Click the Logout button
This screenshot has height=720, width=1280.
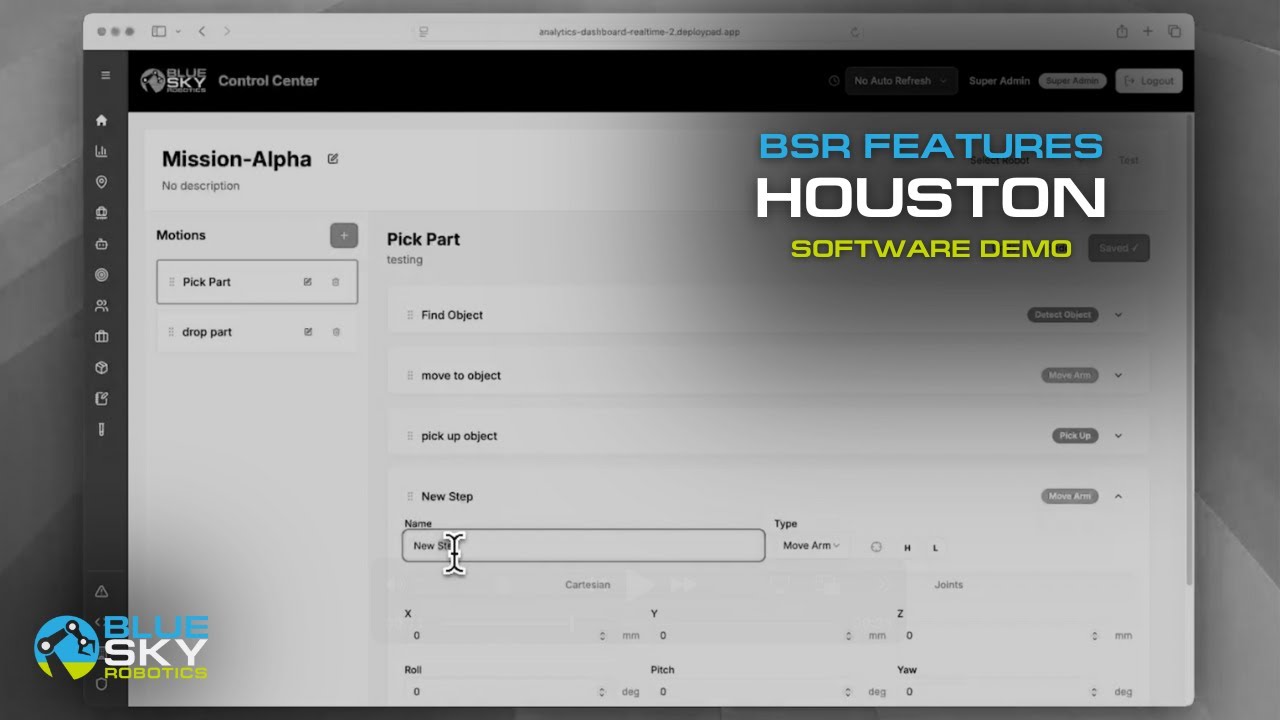(1149, 81)
